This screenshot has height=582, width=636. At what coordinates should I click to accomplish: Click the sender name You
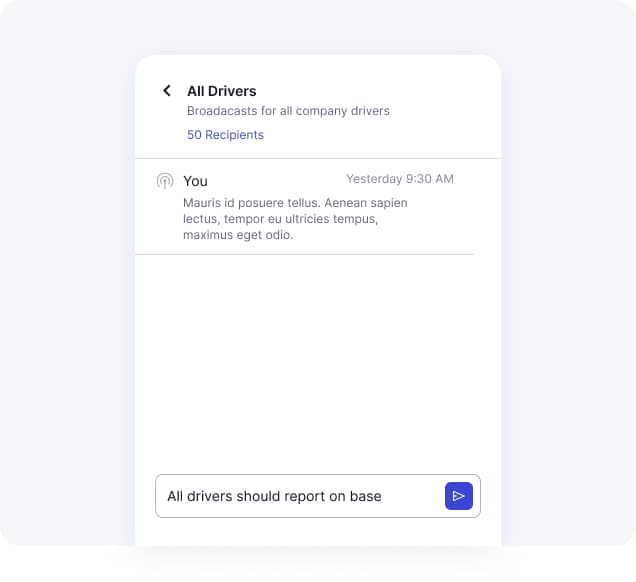click(x=195, y=181)
